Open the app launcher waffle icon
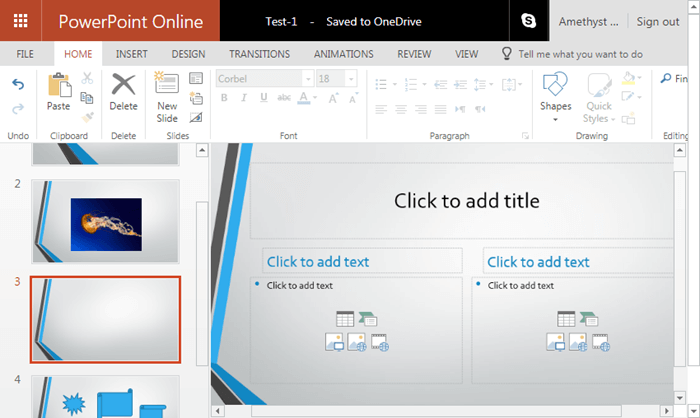 click(x=20, y=21)
